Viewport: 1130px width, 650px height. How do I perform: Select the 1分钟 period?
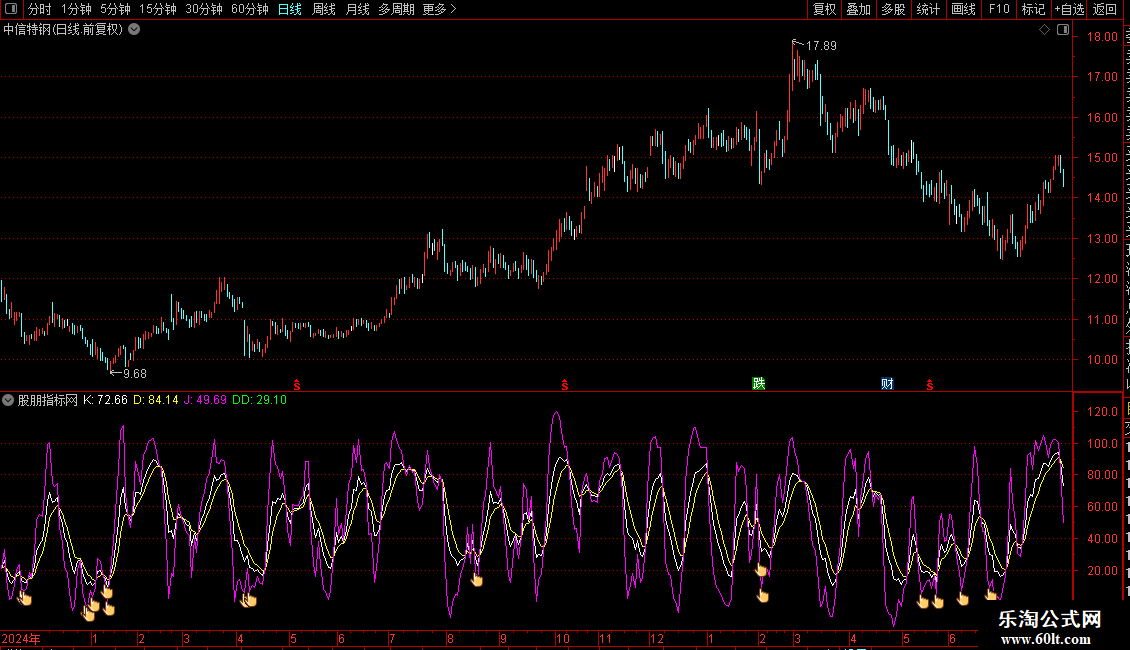(76, 9)
